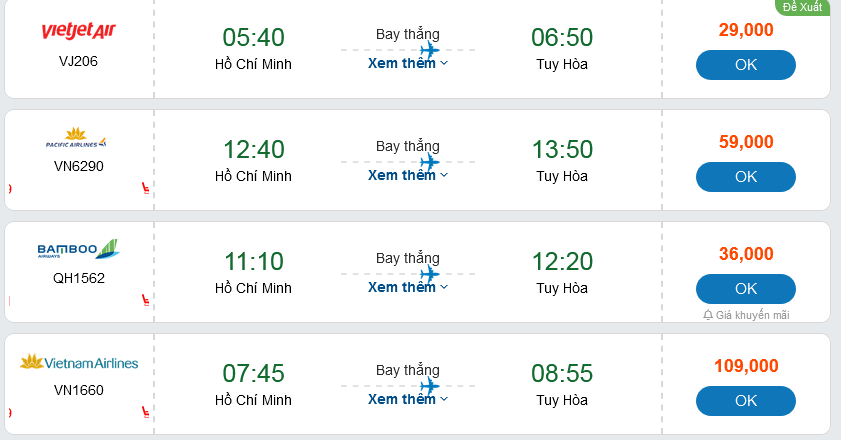The image size is (842, 440).
Task: Expand Xem thêm for the 12:40 flight
Action: click(x=408, y=175)
